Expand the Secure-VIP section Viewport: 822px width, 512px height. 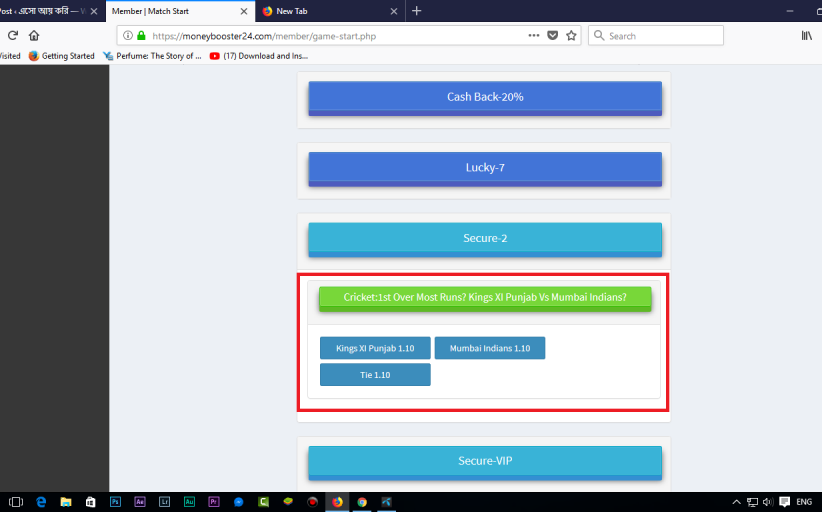485,461
